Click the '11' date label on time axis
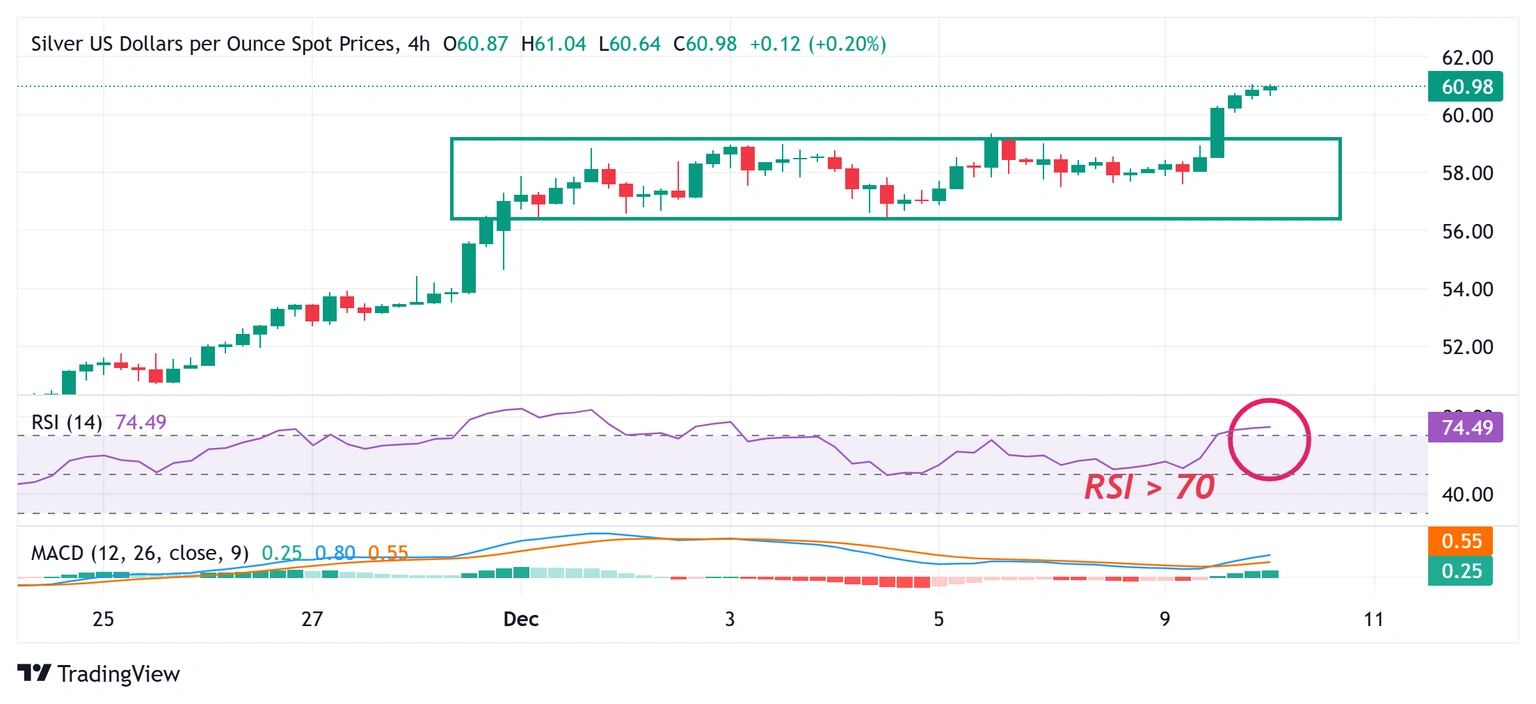 pyautogui.click(x=1374, y=619)
